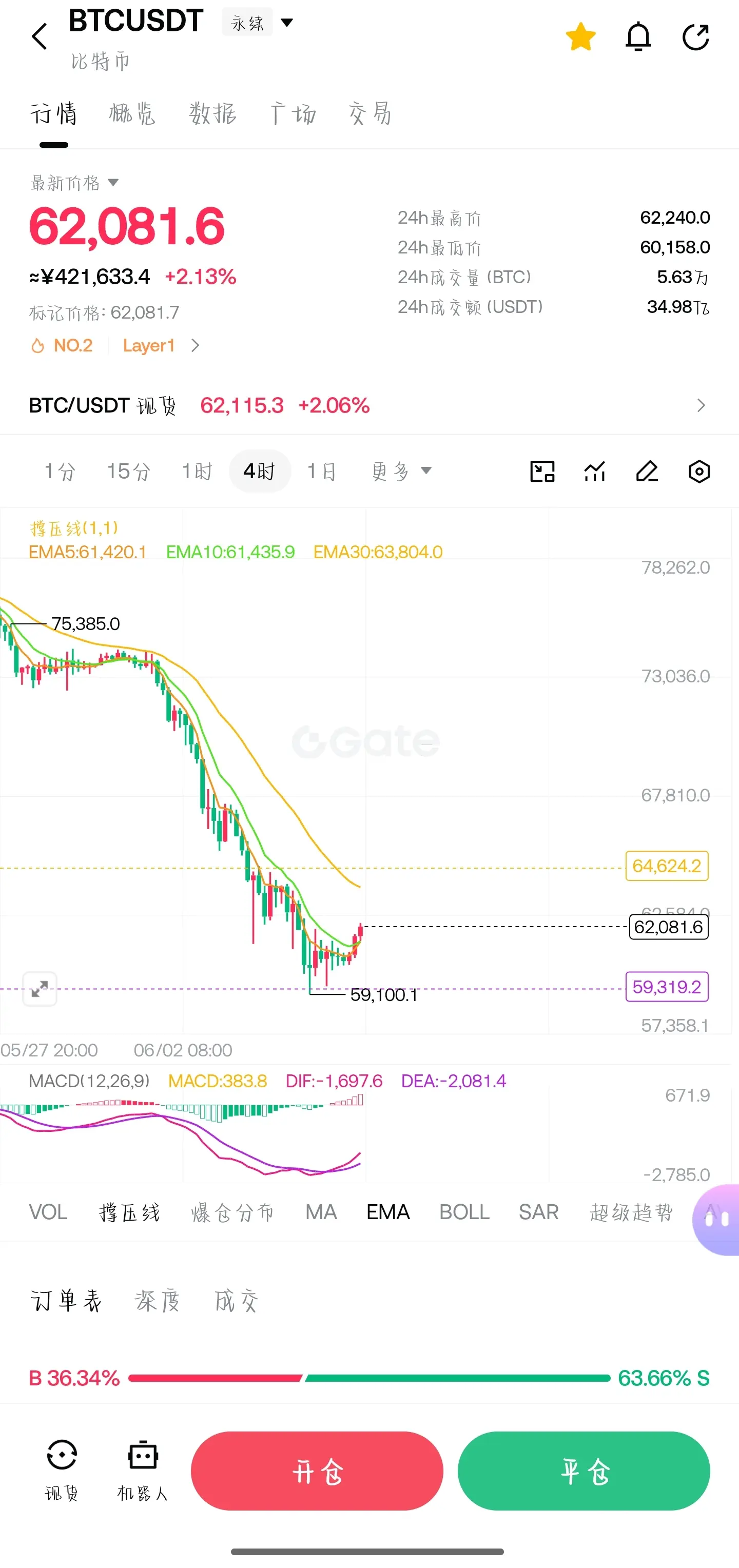
Task: Switch to the 概览 tab
Action: pyautogui.click(x=133, y=114)
